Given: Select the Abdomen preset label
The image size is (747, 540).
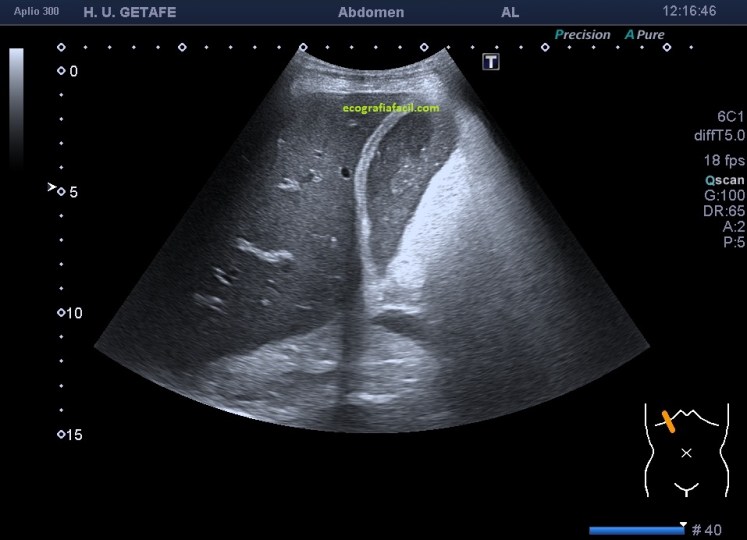Looking at the screenshot, I should 372,11.
